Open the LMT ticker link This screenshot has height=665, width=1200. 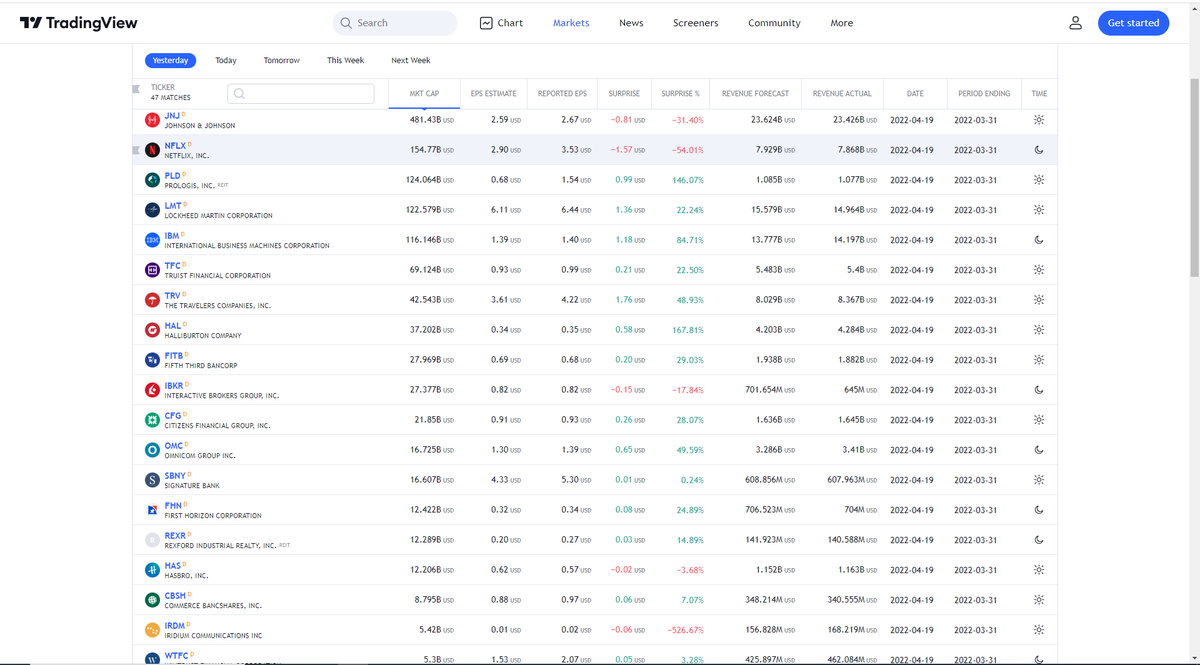(x=173, y=206)
